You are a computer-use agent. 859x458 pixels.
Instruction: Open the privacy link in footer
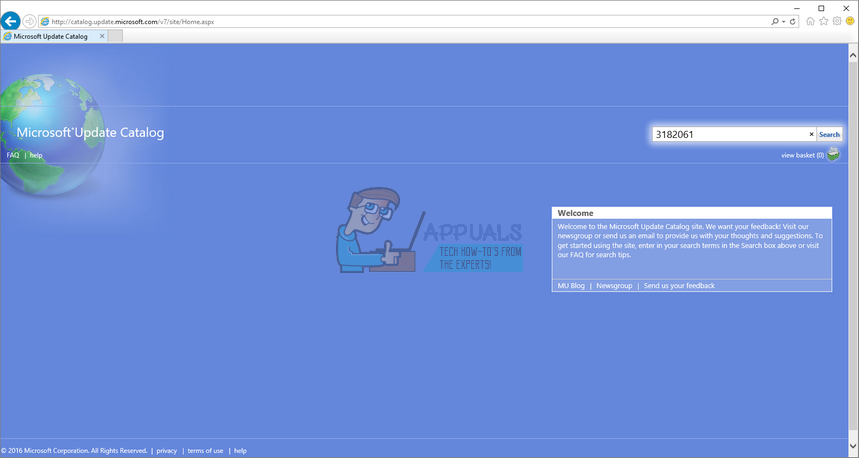pos(167,451)
